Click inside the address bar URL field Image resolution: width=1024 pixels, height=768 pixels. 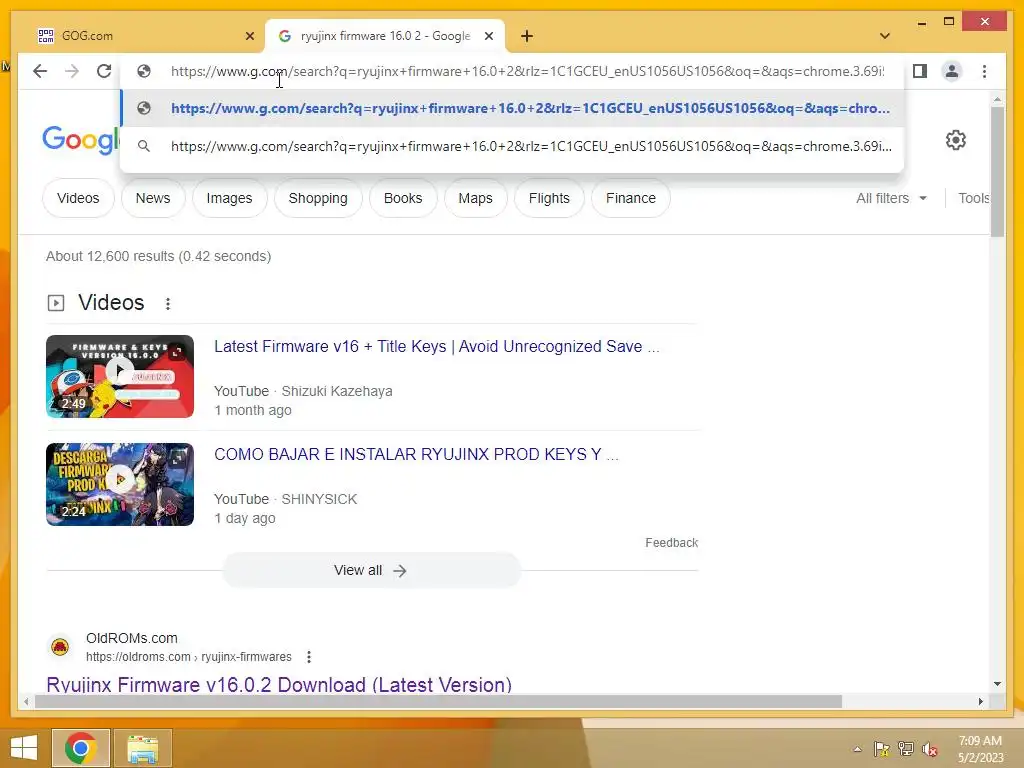click(x=527, y=71)
